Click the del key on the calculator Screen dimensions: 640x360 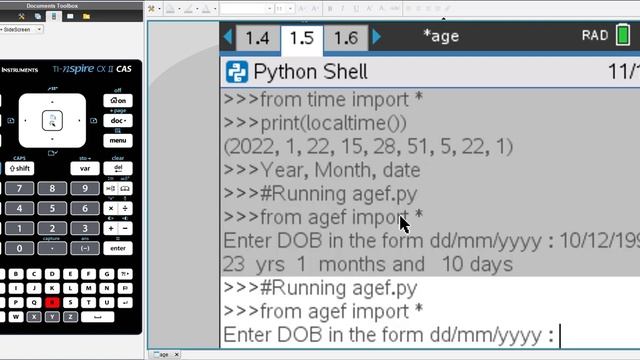point(118,168)
